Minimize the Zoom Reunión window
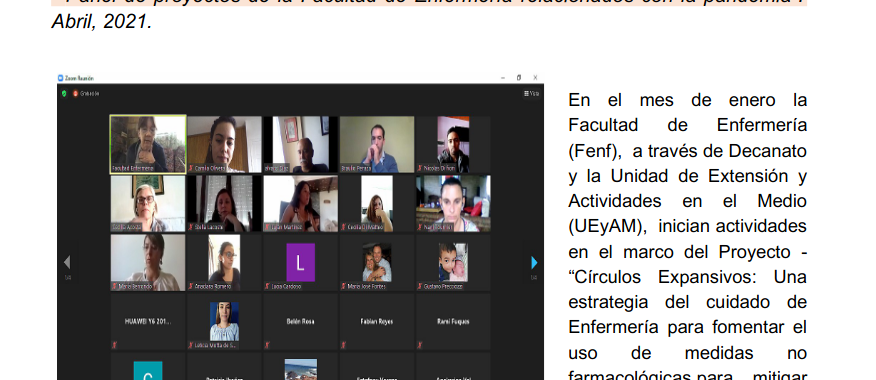Image resolution: width=876 pixels, height=380 pixels. [503, 78]
